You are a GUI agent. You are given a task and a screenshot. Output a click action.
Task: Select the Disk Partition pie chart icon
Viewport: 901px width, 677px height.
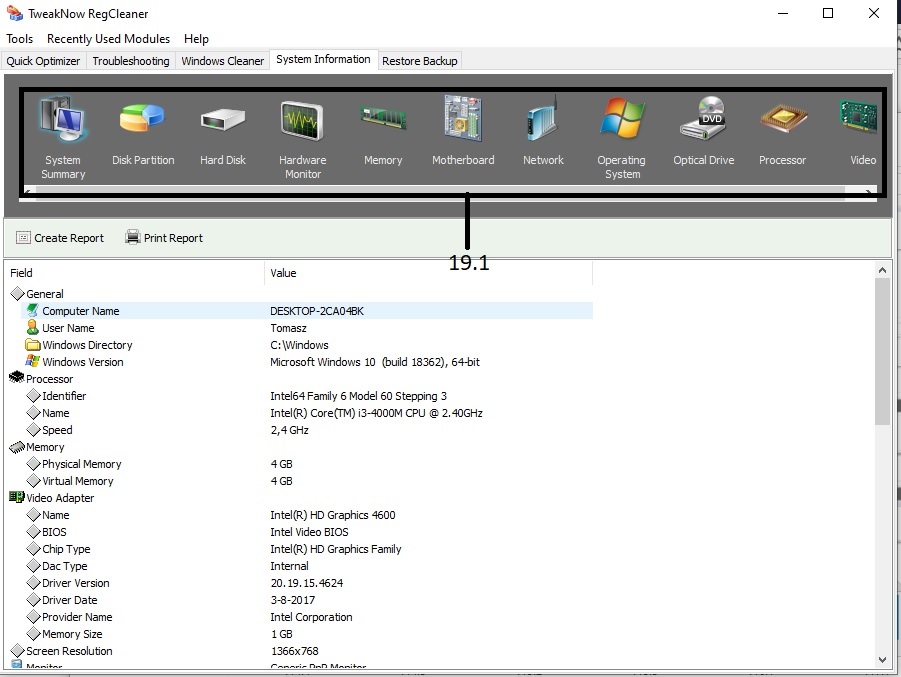tap(143, 119)
